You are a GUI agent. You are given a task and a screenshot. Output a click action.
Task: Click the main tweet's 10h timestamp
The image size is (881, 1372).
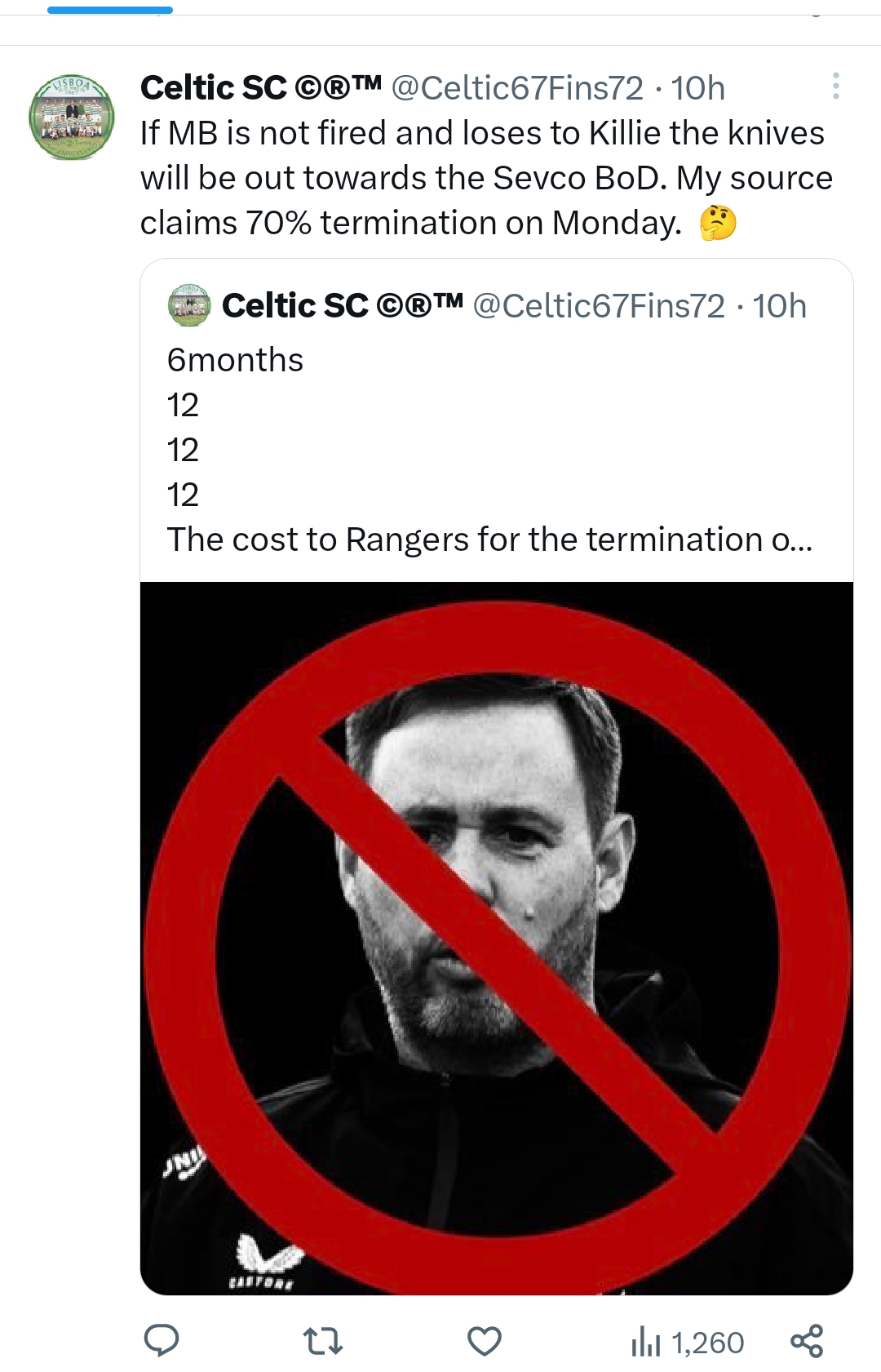click(697, 88)
